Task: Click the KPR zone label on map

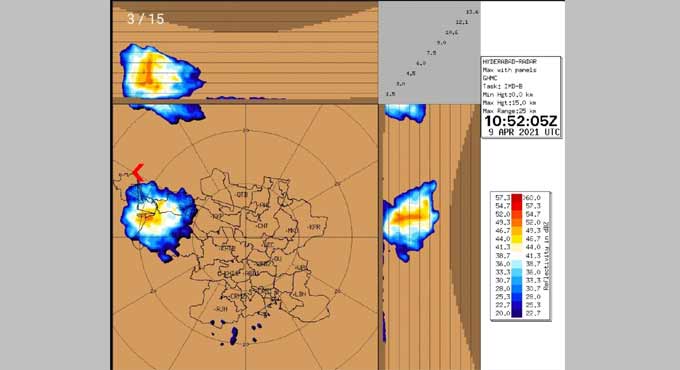Action: (x=314, y=227)
